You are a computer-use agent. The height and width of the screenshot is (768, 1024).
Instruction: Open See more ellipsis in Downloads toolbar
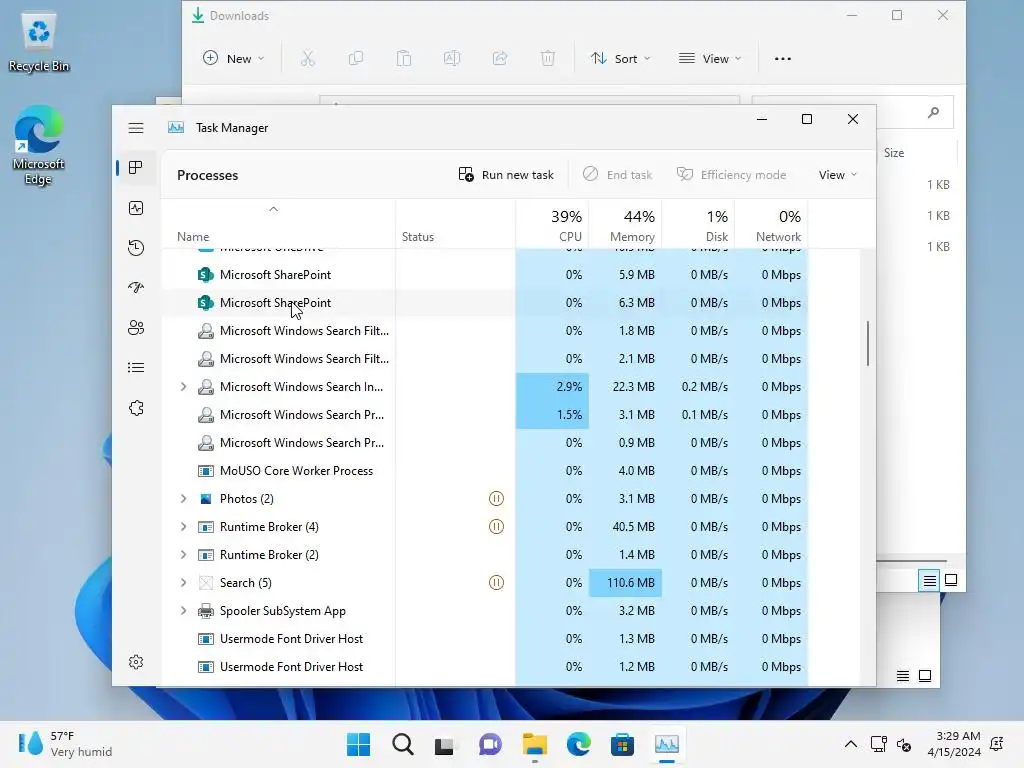(782, 59)
